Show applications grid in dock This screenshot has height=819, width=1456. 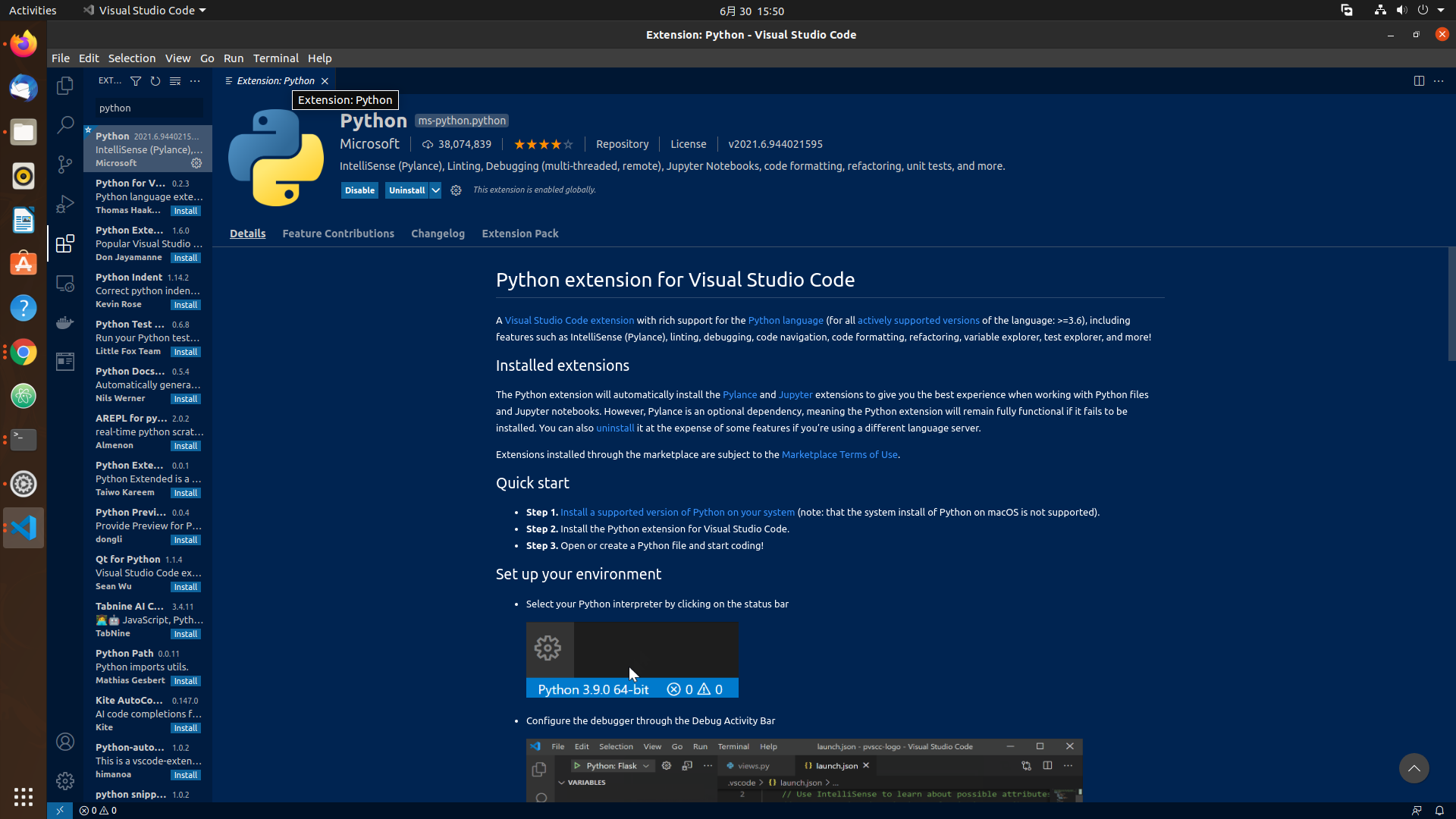point(24,796)
